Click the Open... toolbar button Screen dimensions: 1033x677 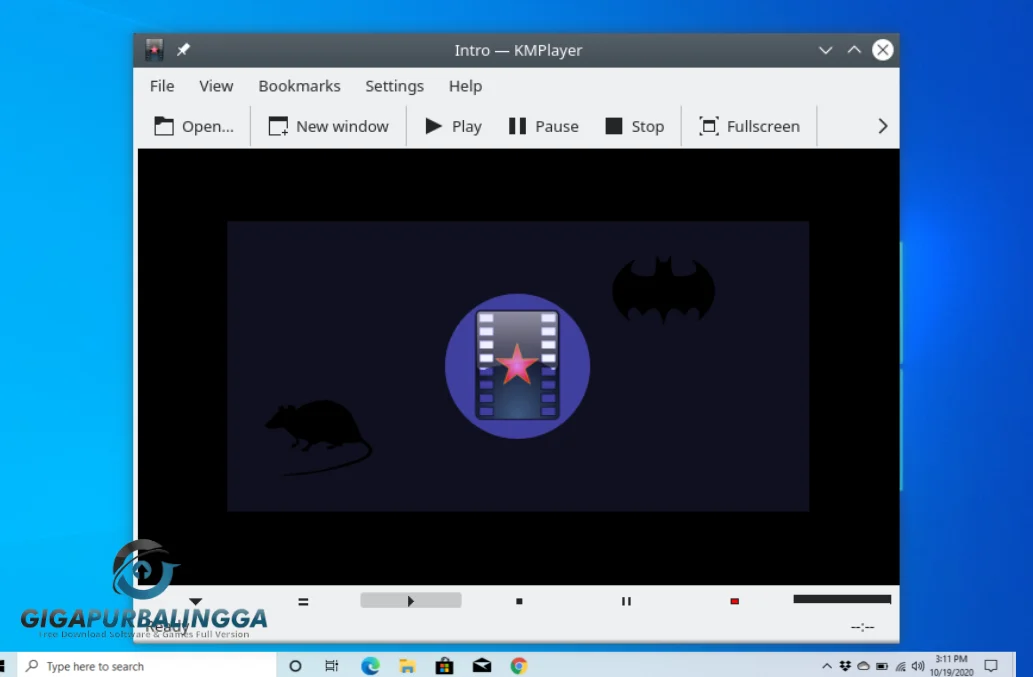[194, 126]
